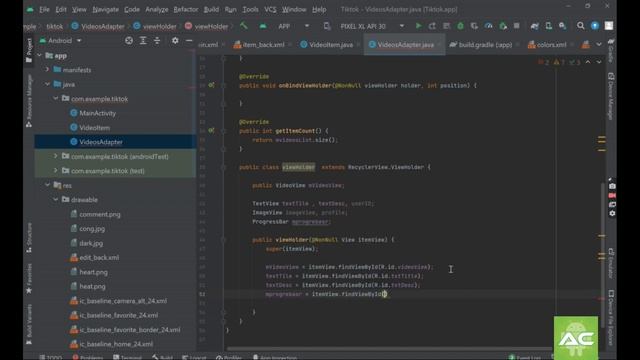Open the Navigate menu
The image size is (640, 360).
105,9
